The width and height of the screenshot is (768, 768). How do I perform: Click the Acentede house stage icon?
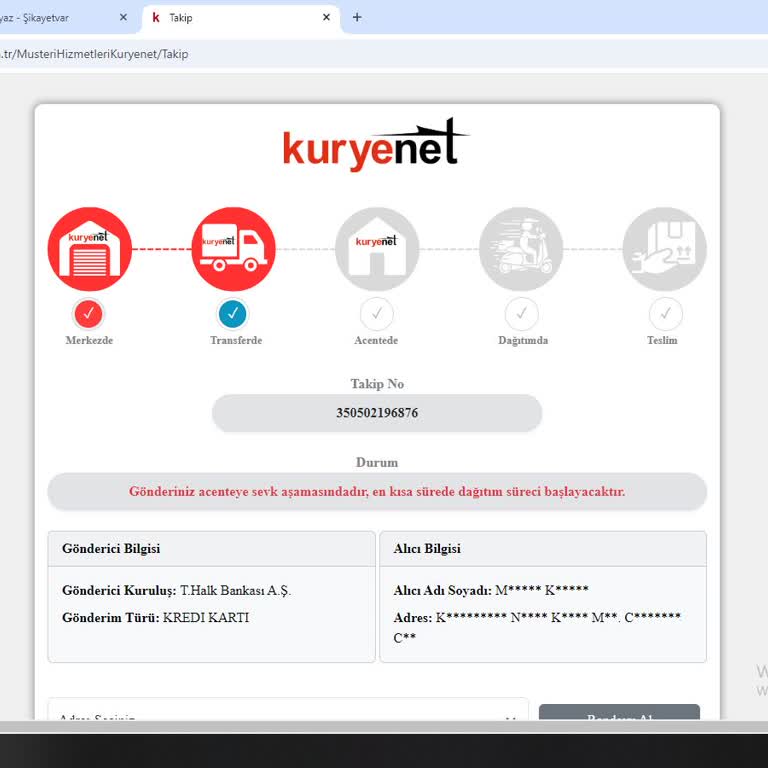coord(377,249)
